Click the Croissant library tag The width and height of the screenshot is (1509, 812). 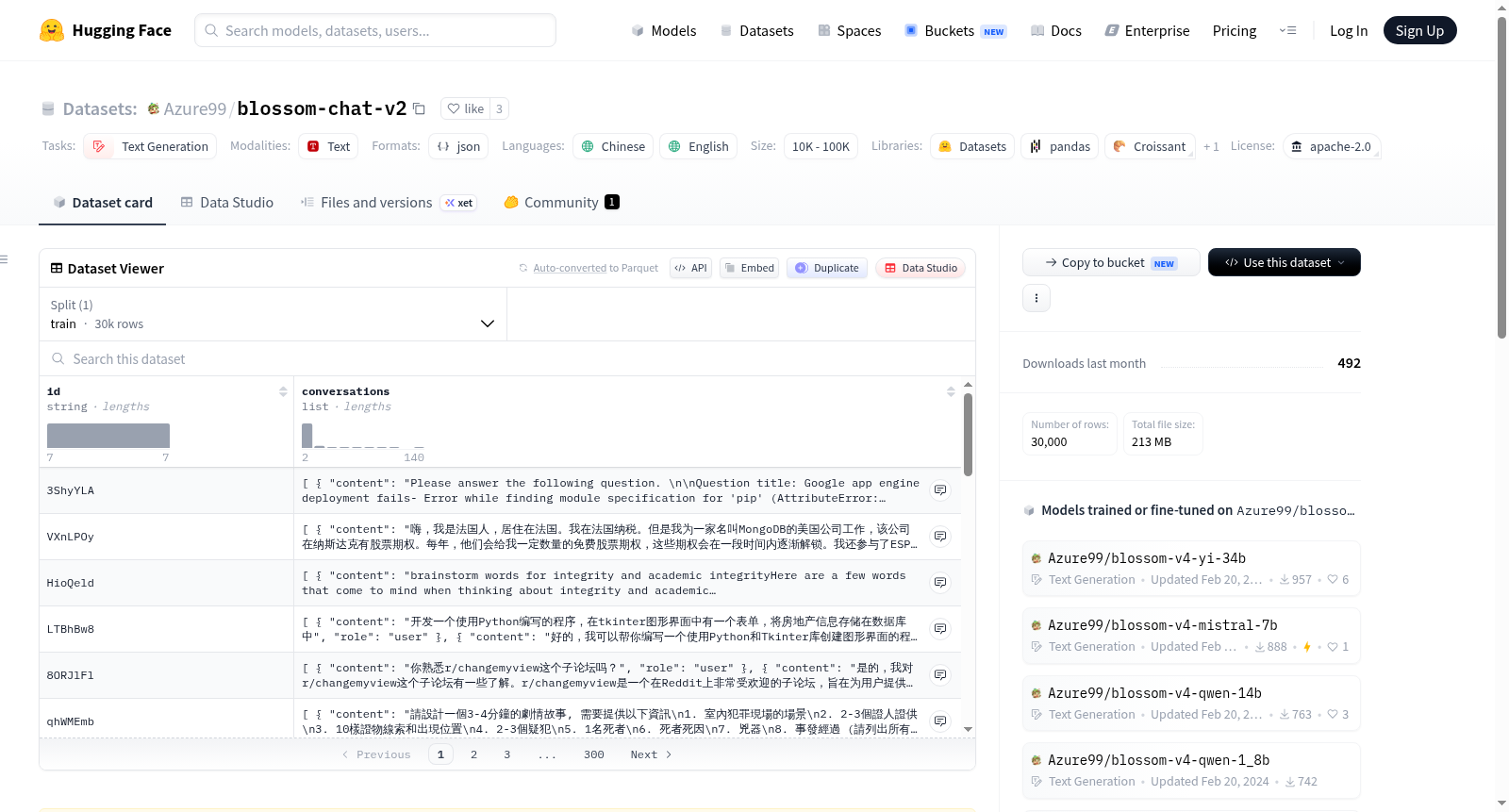tap(1150, 146)
